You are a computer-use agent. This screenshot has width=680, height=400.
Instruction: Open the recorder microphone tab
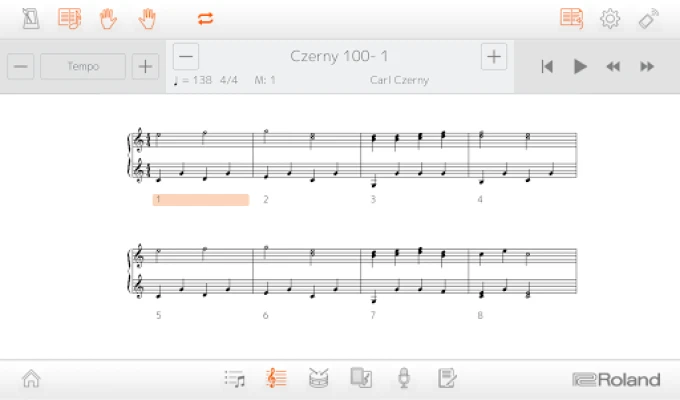click(x=404, y=379)
